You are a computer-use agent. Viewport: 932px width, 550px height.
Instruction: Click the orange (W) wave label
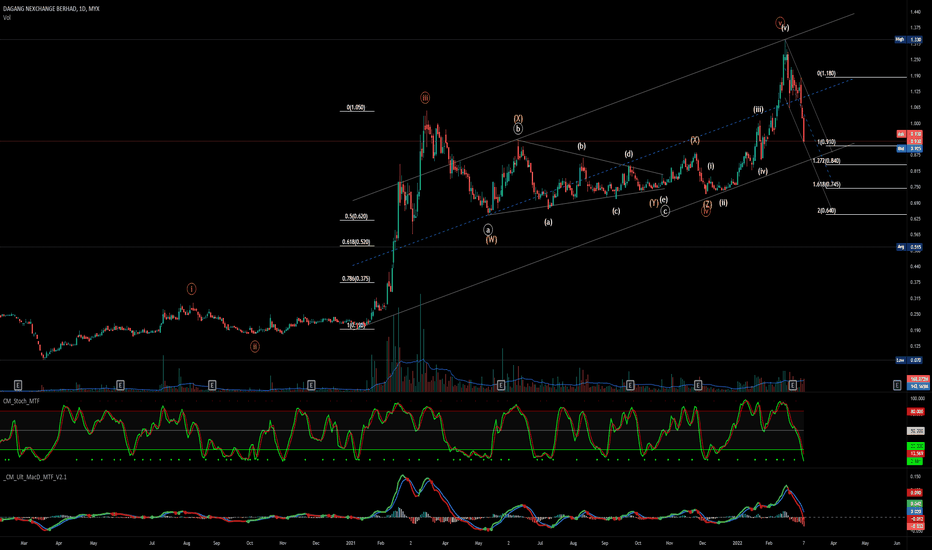(491, 240)
